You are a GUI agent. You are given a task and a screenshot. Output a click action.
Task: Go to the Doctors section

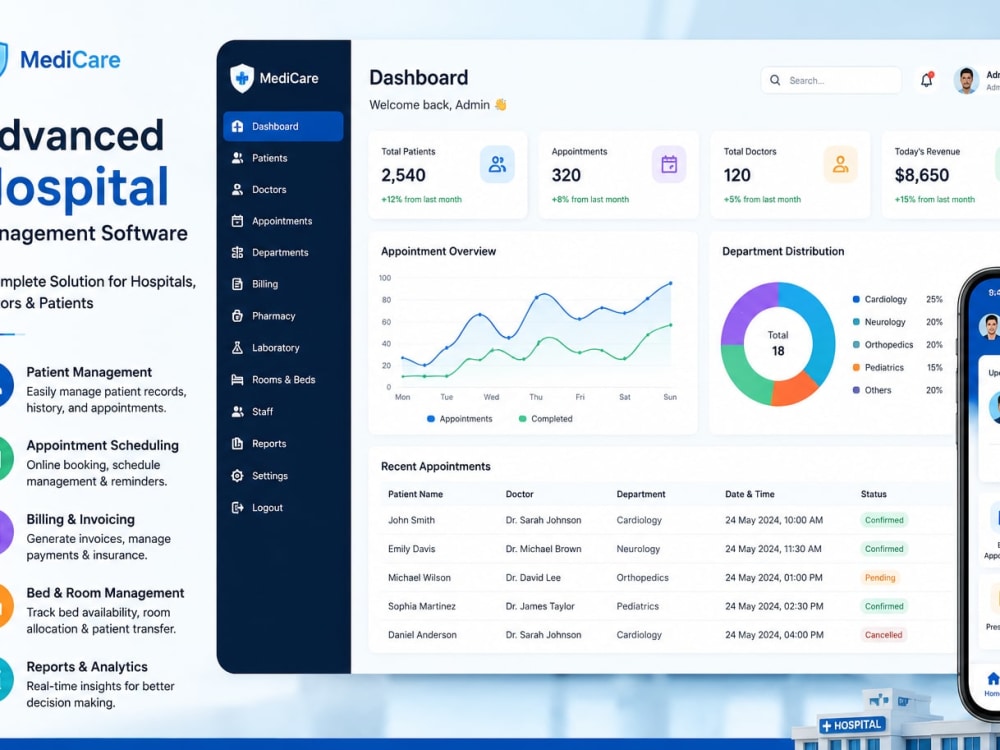(x=283, y=189)
